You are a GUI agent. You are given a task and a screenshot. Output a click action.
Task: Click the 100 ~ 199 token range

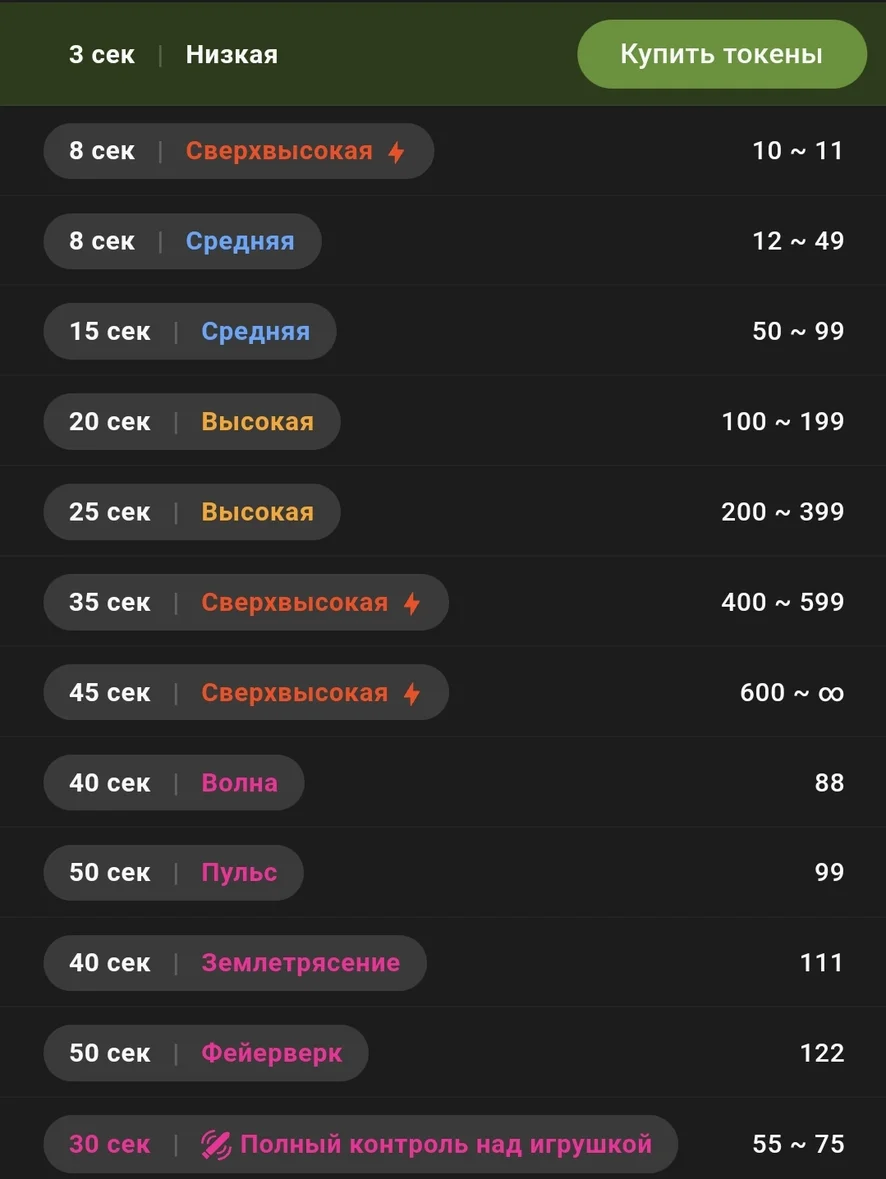(783, 422)
